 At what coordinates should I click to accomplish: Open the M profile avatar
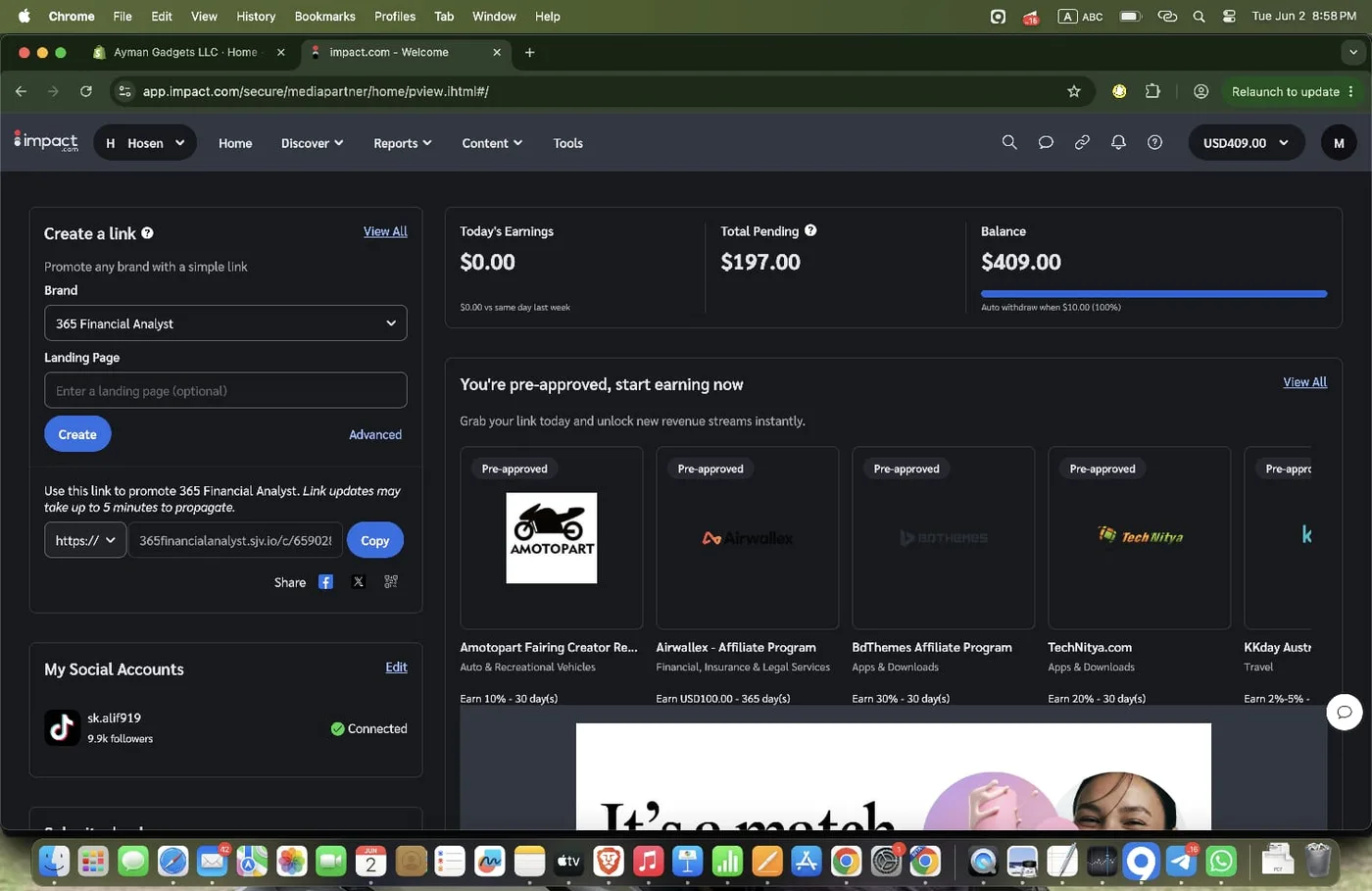coord(1339,143)
